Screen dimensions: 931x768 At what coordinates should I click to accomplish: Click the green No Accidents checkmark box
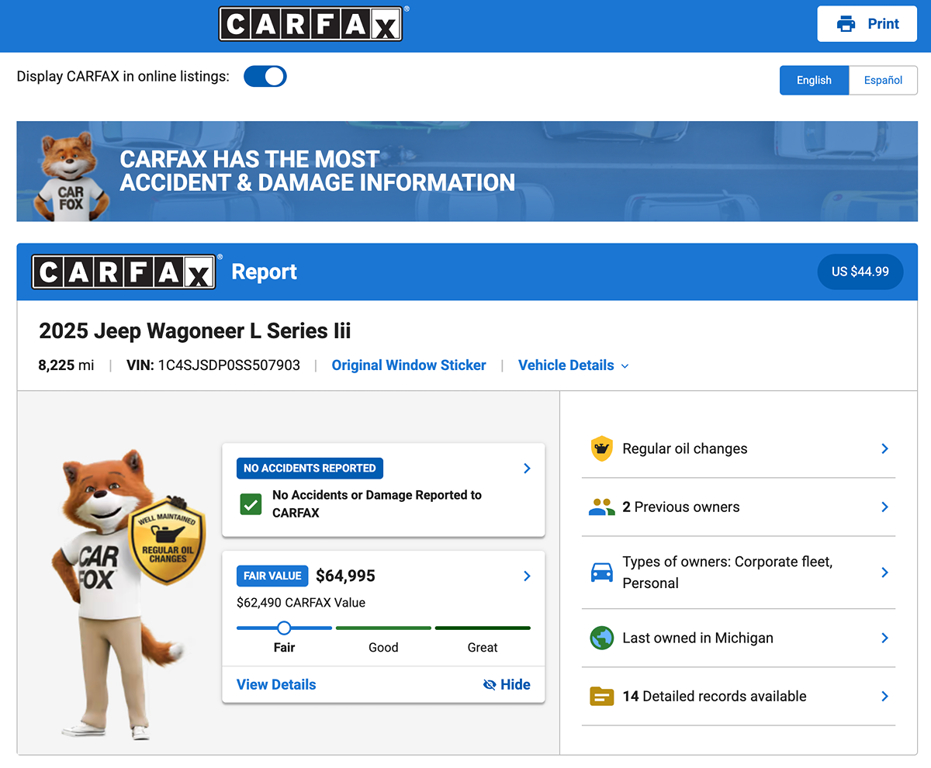tap(251, 504)
